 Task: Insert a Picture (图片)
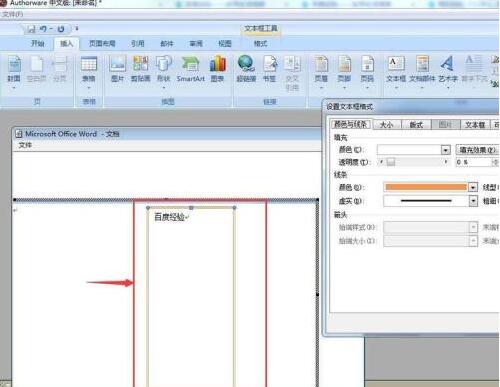[x=117, y=69]
